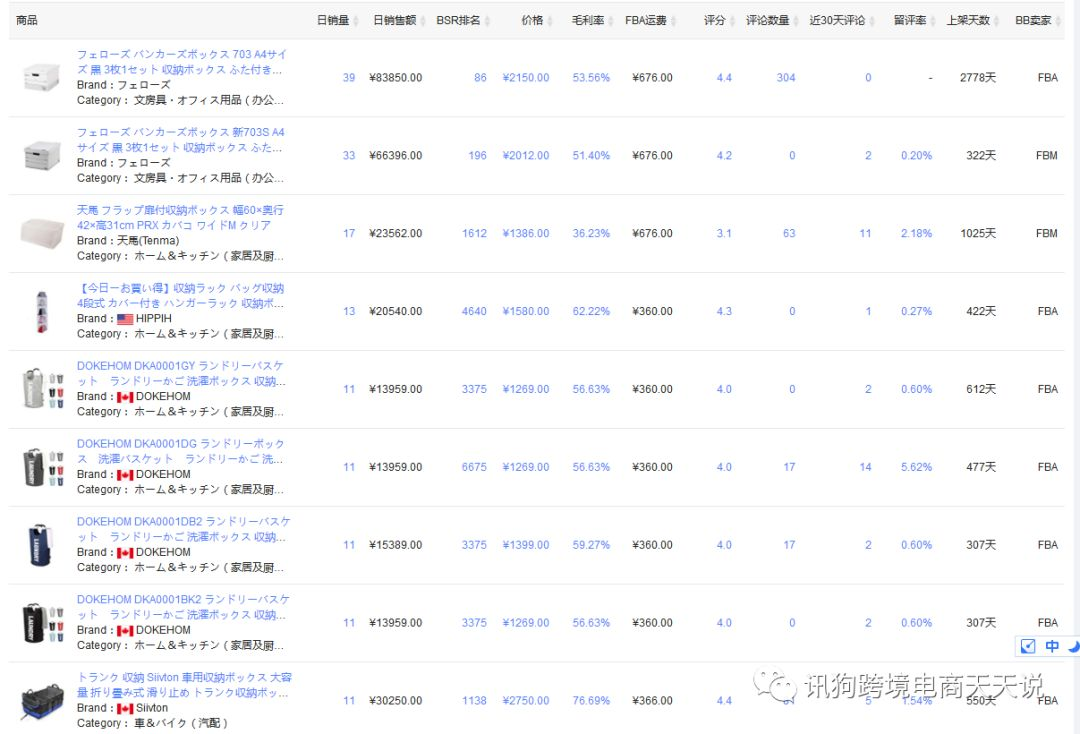Click the BSR rank value 6675

(474, 467)
